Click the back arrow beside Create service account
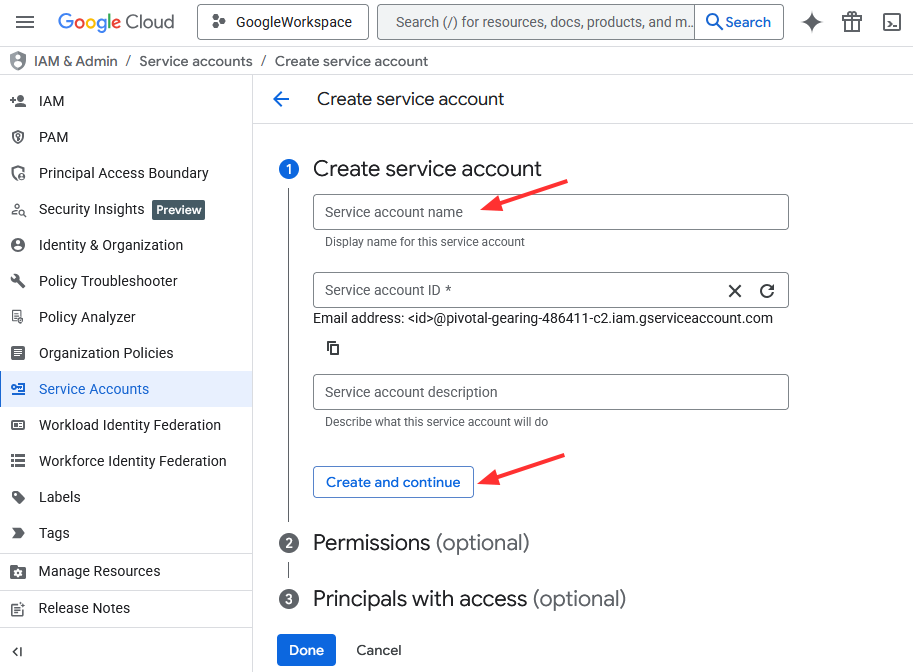The height and width of the screenshot is (672, 913). pos(281,99)
